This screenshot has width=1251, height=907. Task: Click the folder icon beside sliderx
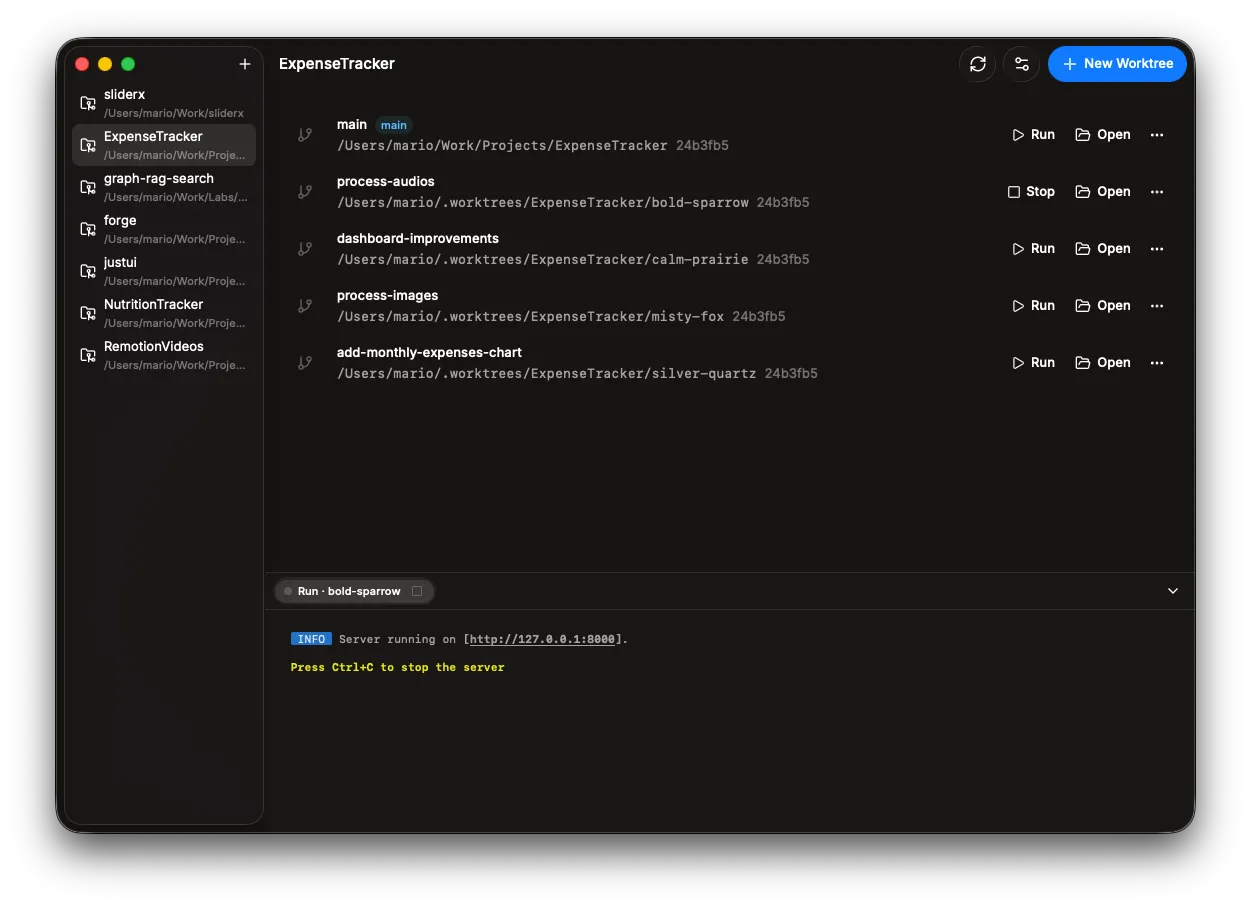click(88, 103)
